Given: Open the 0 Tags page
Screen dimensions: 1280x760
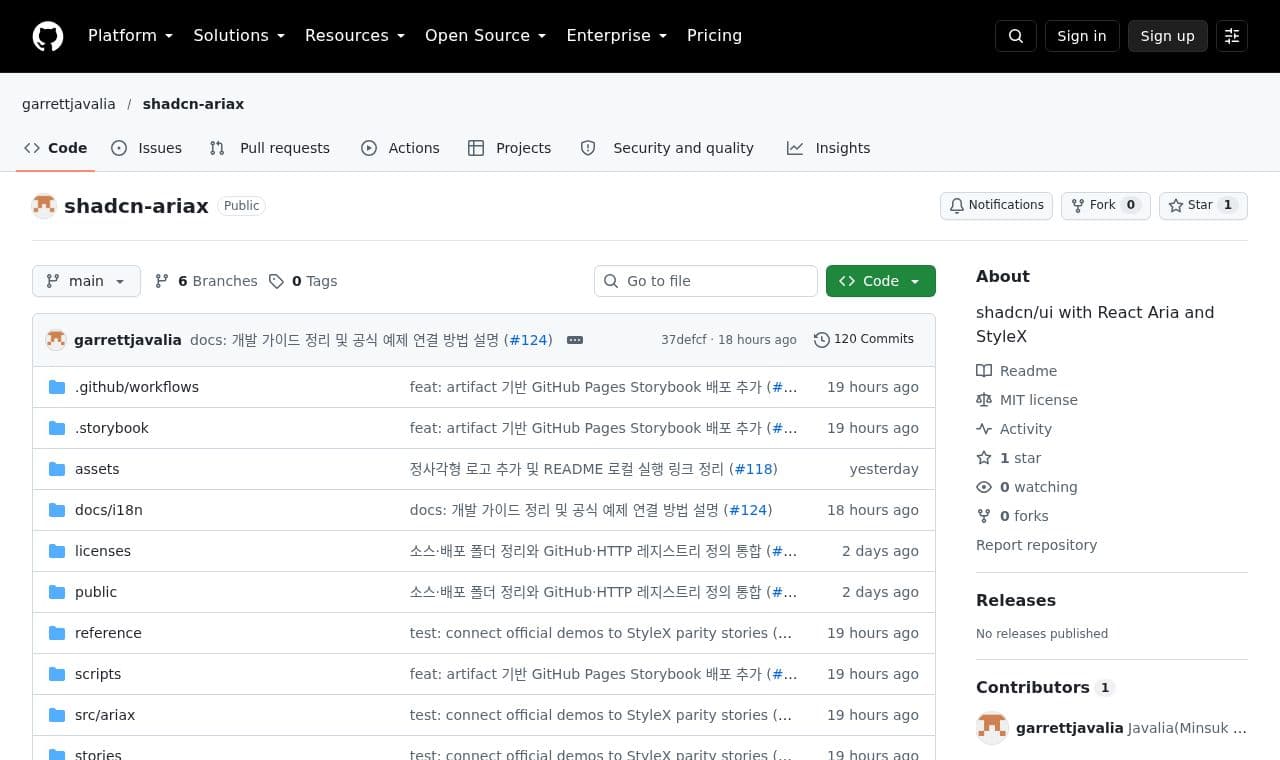Looking at the screenshot, I should [303, 281].
